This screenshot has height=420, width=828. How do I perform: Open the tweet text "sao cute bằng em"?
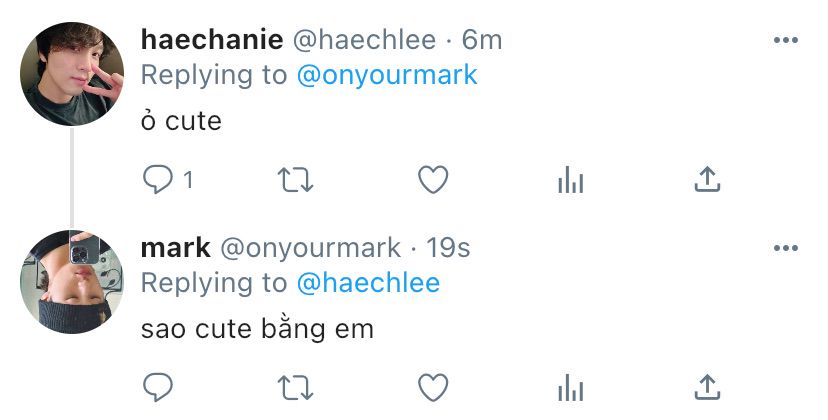click(x=257, y=329)
